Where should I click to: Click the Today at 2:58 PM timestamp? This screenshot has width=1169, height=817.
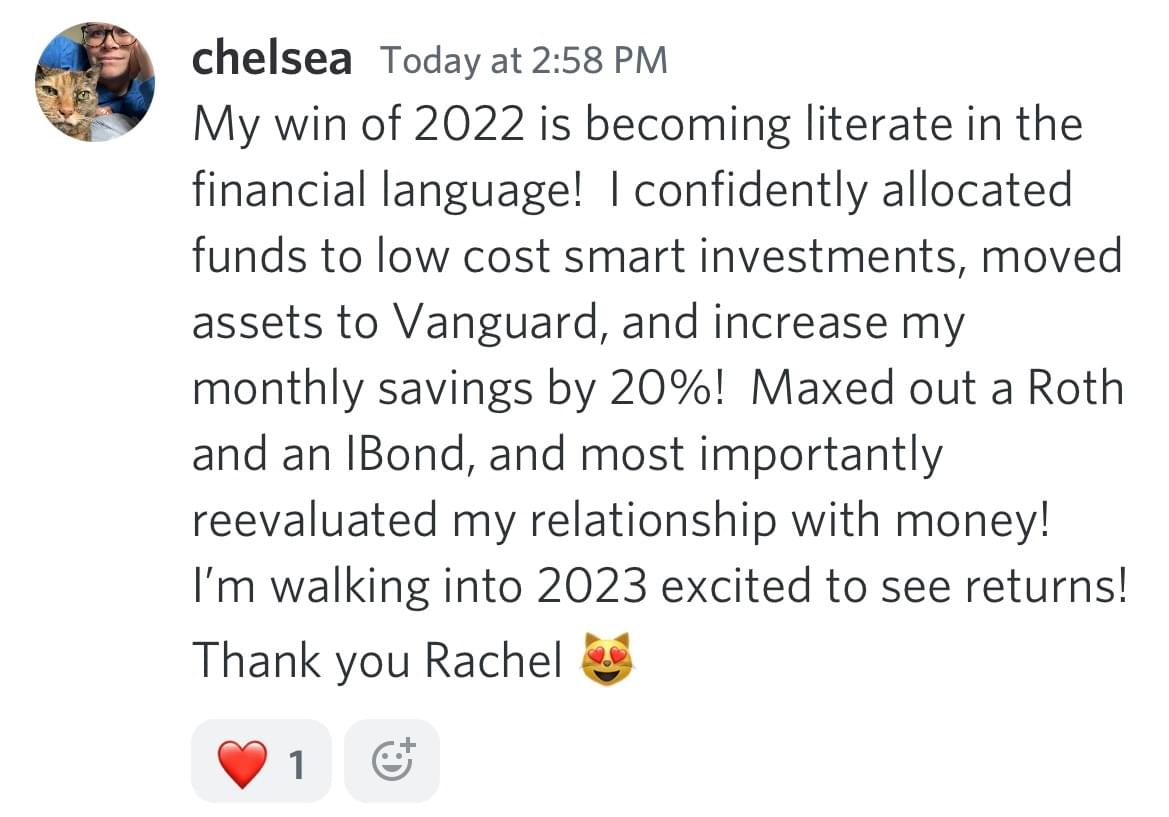tap(523, 60)
